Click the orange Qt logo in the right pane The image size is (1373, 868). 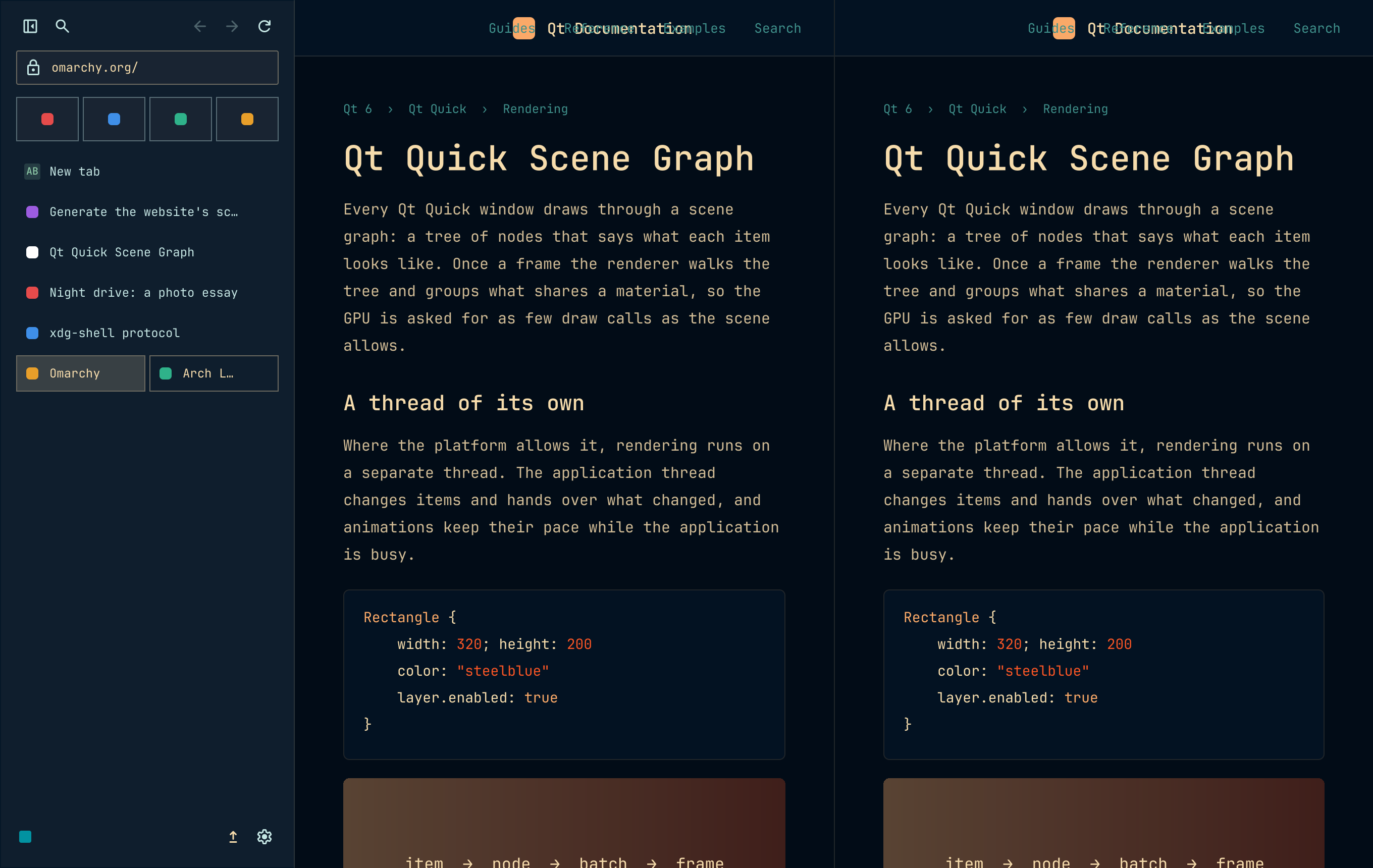[1064, 28]
